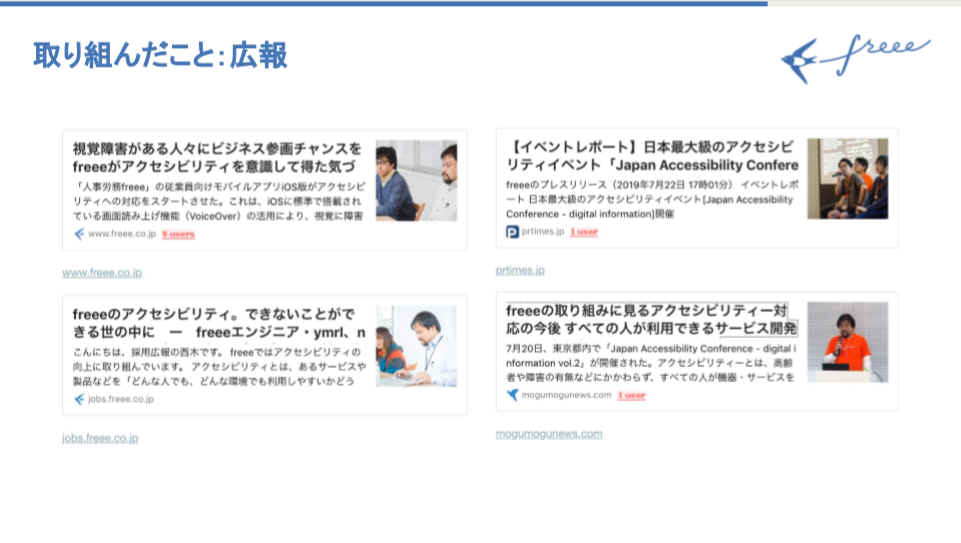Open the "1 user" link in the prtimes.jp card

point(584,232)
